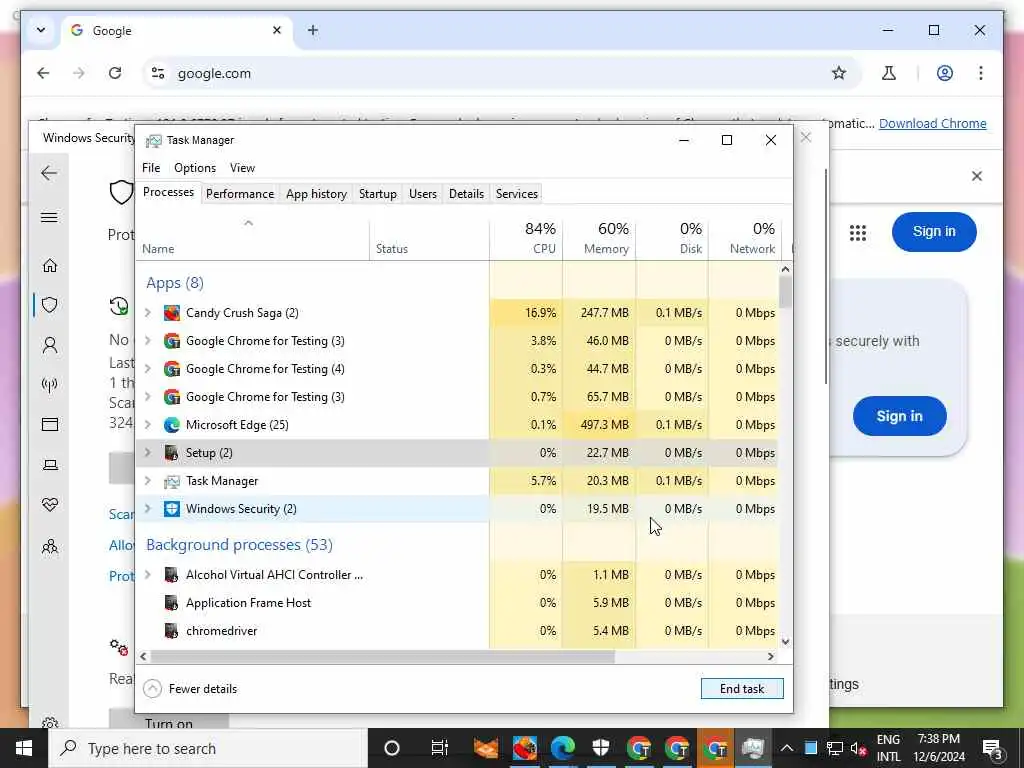Click the top Sign in button on Google
The height and width of the screenshot is (768, 1024).
(x=934, y=232)
